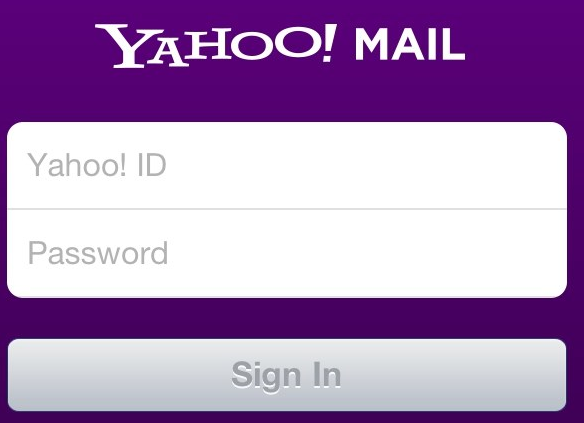Click the exclamation mark in Yahoo! logo

(329, 43)
